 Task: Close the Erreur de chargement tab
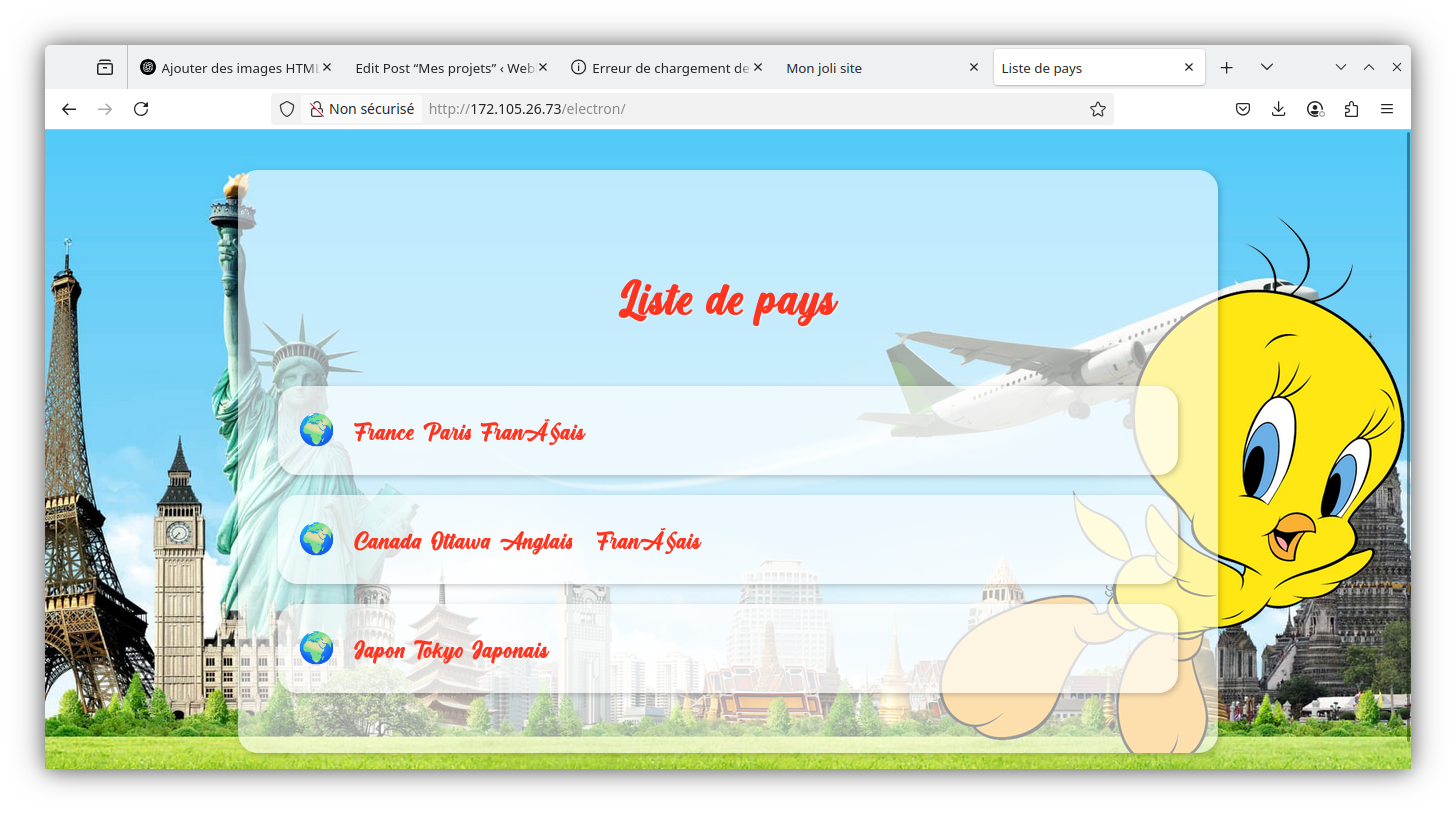click(x=758, y=68)
